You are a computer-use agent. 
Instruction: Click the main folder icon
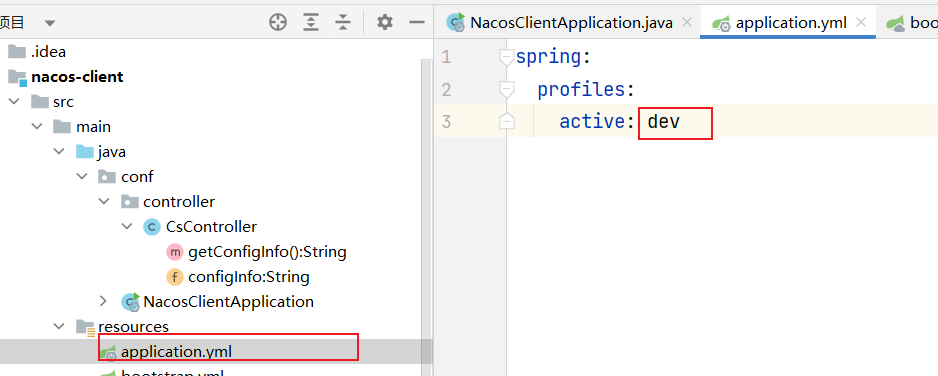pyautogui.click(x=62, y=127)
